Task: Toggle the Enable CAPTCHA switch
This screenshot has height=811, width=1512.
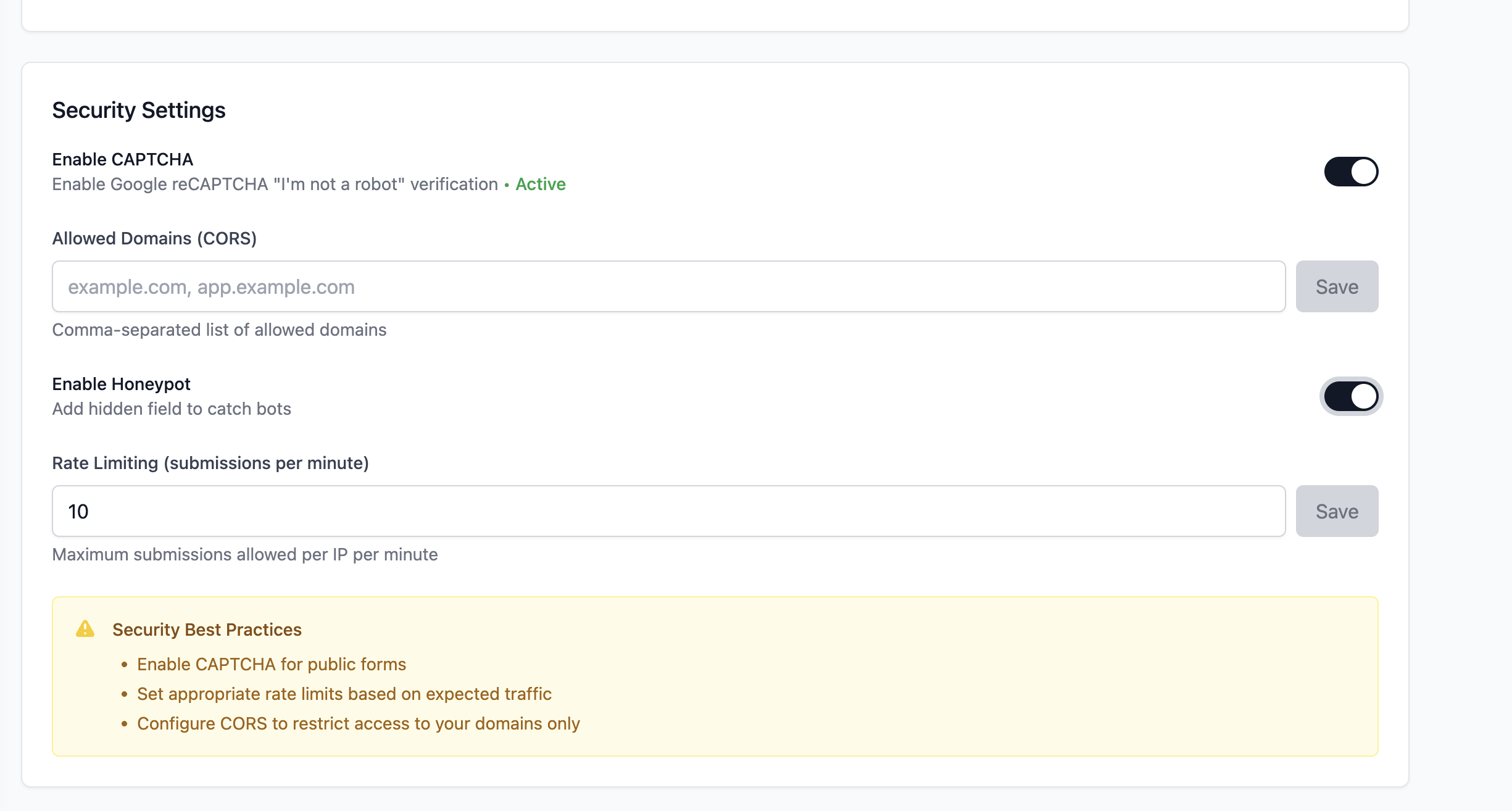Action: pos(1350,172)
